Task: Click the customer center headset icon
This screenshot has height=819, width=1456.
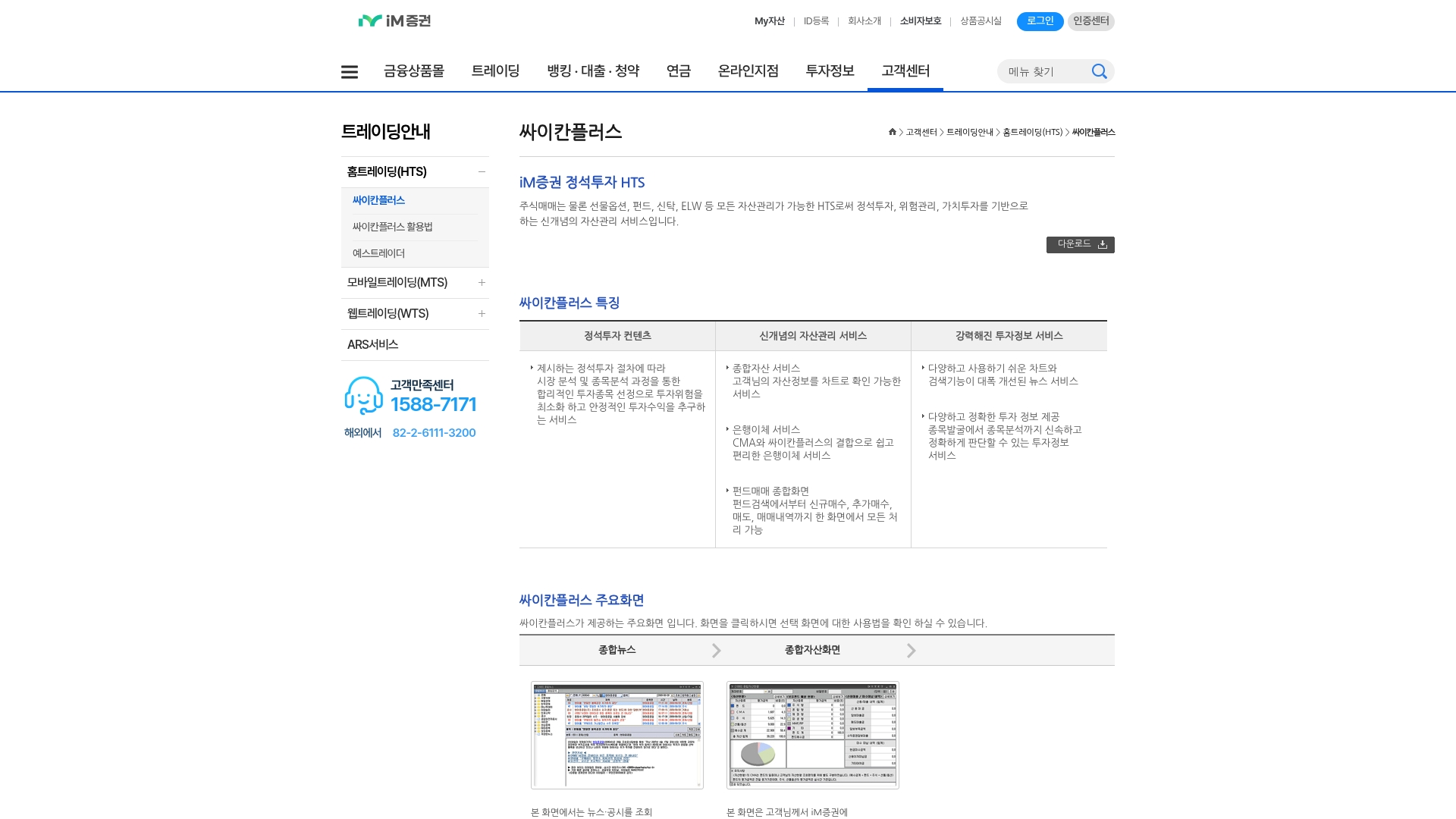Action: coord(364,395)
